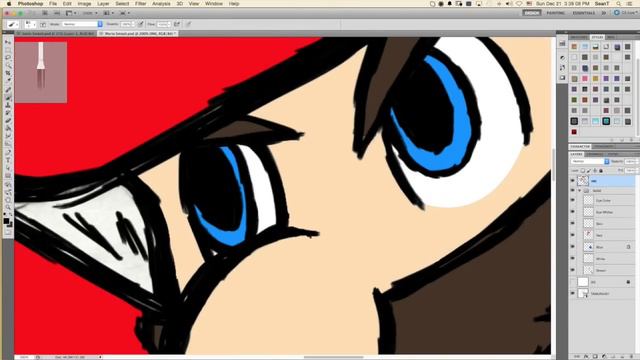Open the Mini Bridge panel icon
The height and width of the screenshot is (360, 640).
coord(57,13)
